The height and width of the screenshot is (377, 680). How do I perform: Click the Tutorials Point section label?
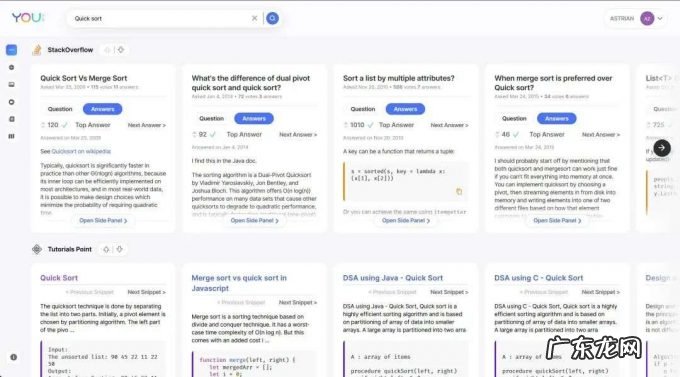point(69,249)
